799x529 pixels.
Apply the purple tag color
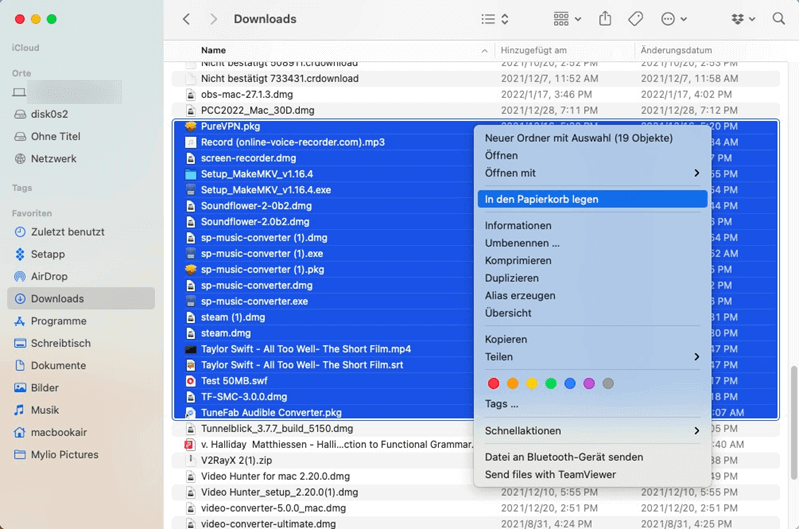tap(589, 383)
